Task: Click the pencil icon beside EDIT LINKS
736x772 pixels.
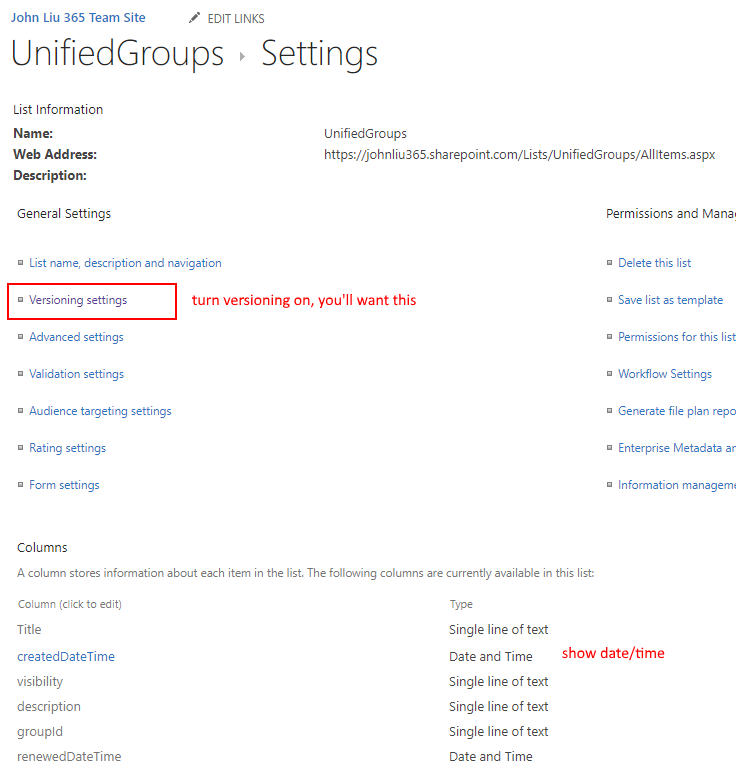Action: (194, 18)
